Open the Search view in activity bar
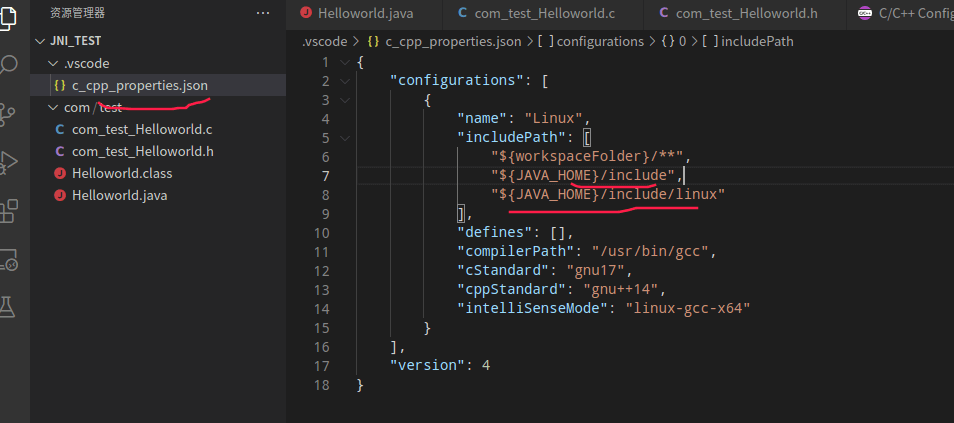Image resolution: width=954 pixels, height=423 pixels. [8, 65]
